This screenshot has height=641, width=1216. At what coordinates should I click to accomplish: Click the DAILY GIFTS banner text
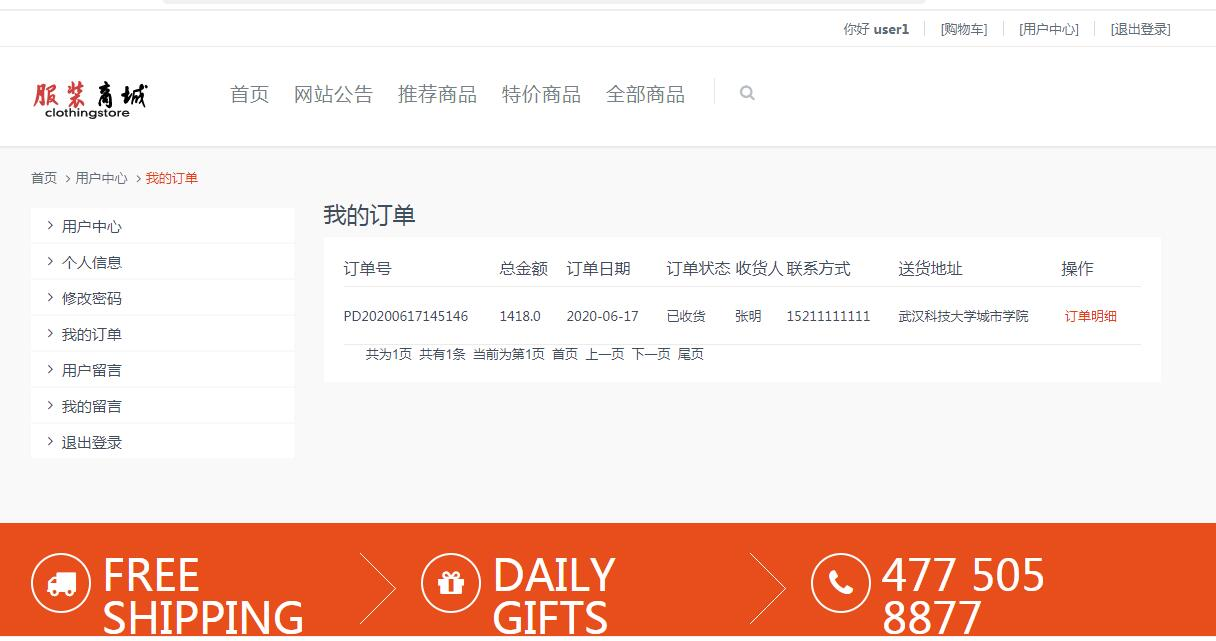point(554,597)
